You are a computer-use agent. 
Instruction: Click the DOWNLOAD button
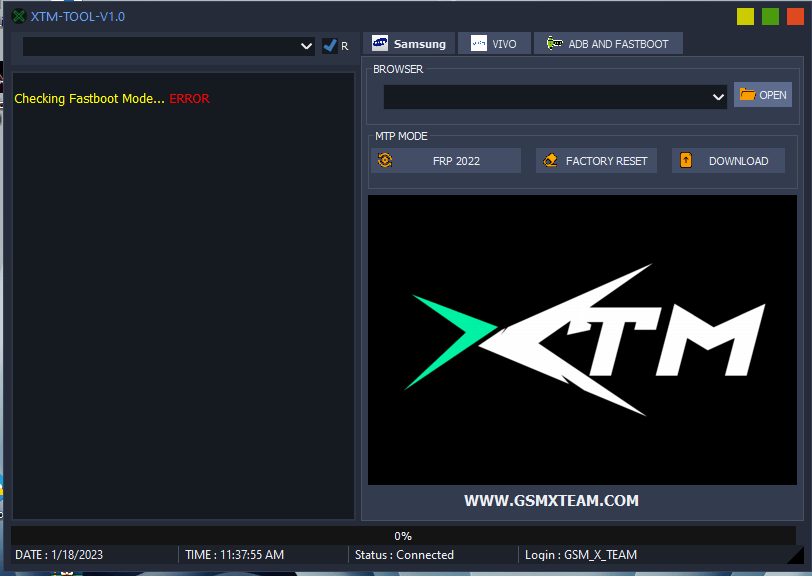728,161
